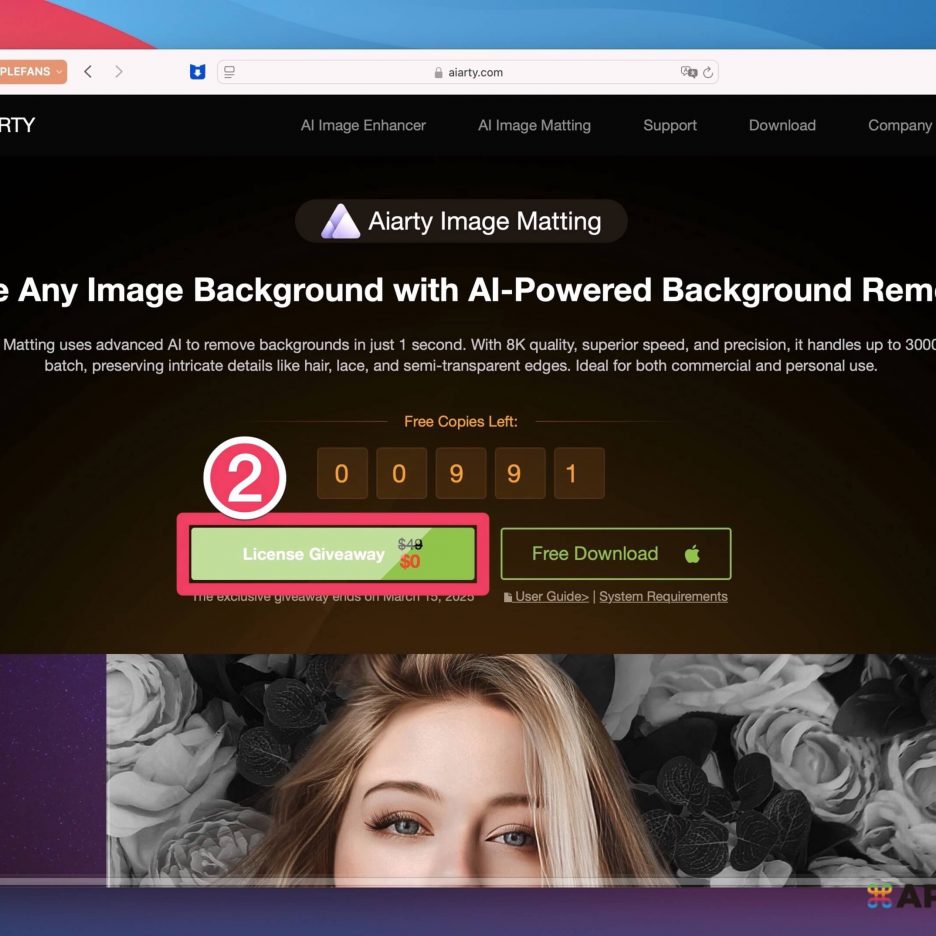
Task: Click the Safari forward arrow
Action: [119, 72]
